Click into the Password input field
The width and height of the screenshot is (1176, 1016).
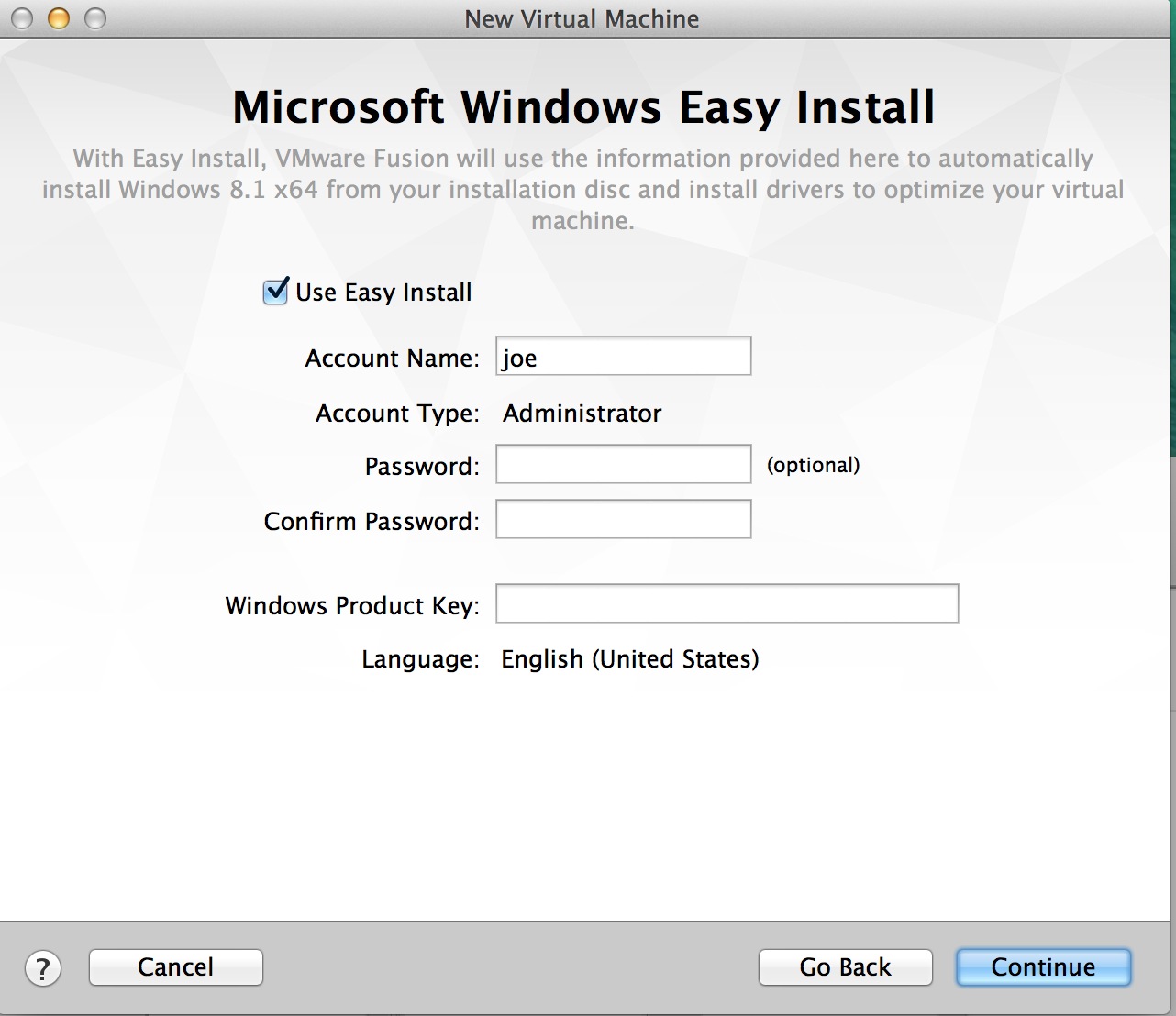pos(623,465)
